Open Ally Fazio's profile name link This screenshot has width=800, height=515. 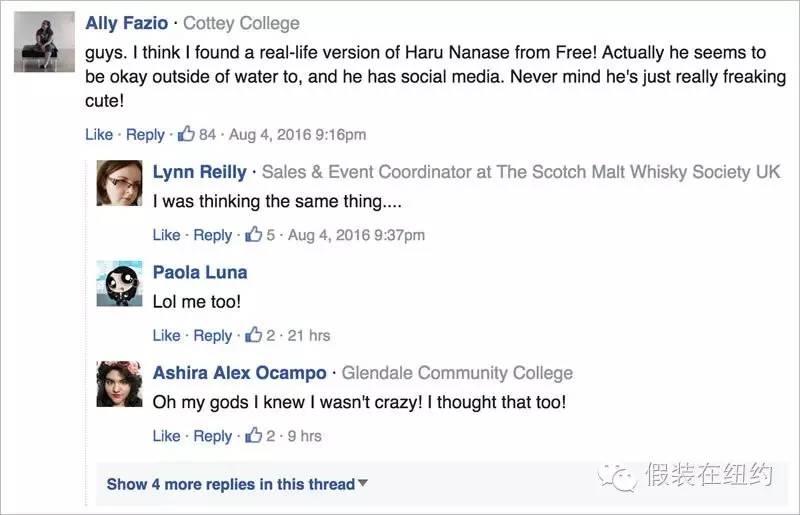[127, 22]
